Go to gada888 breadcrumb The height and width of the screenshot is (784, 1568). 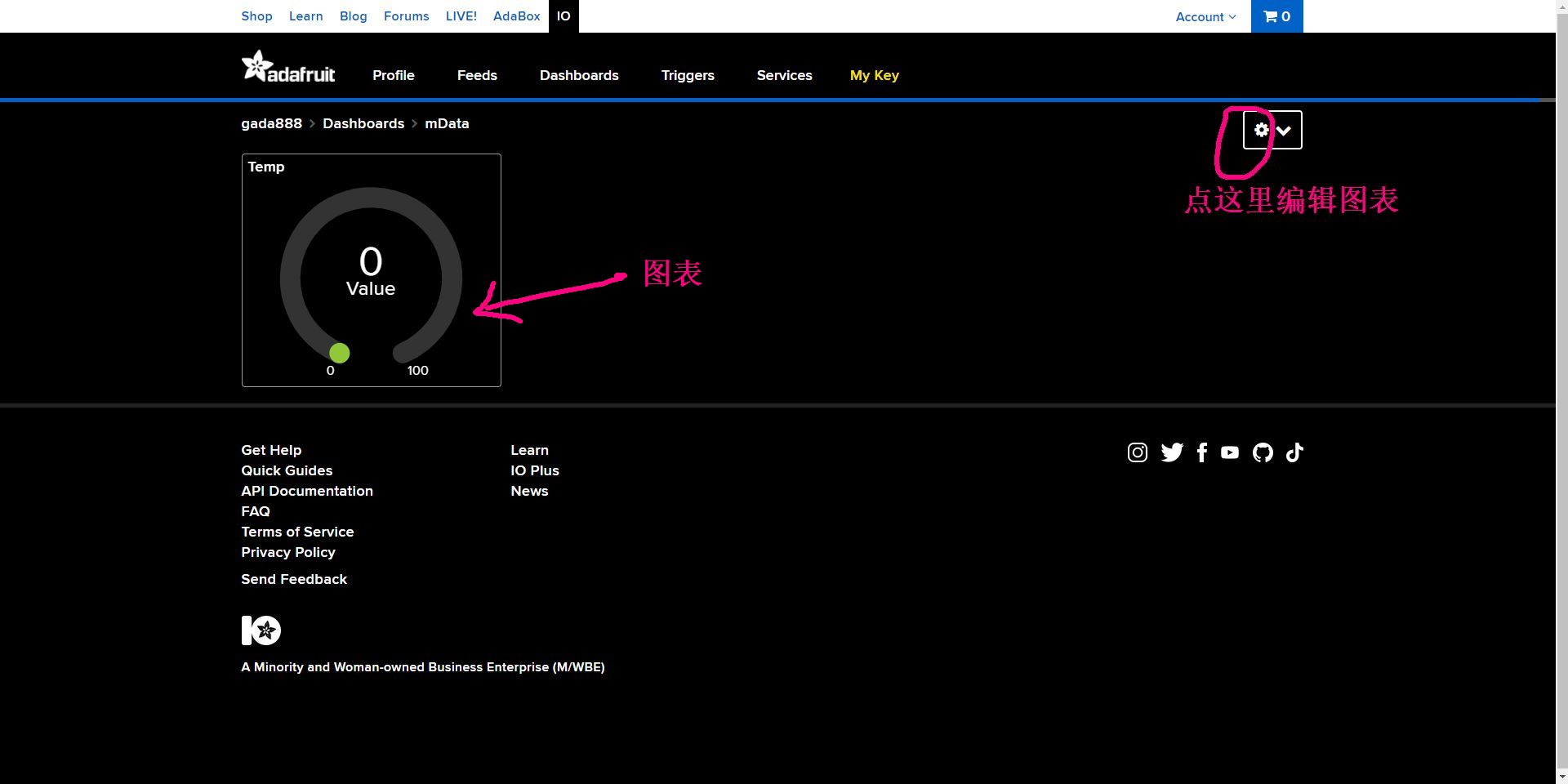click(x=271, y=123)
